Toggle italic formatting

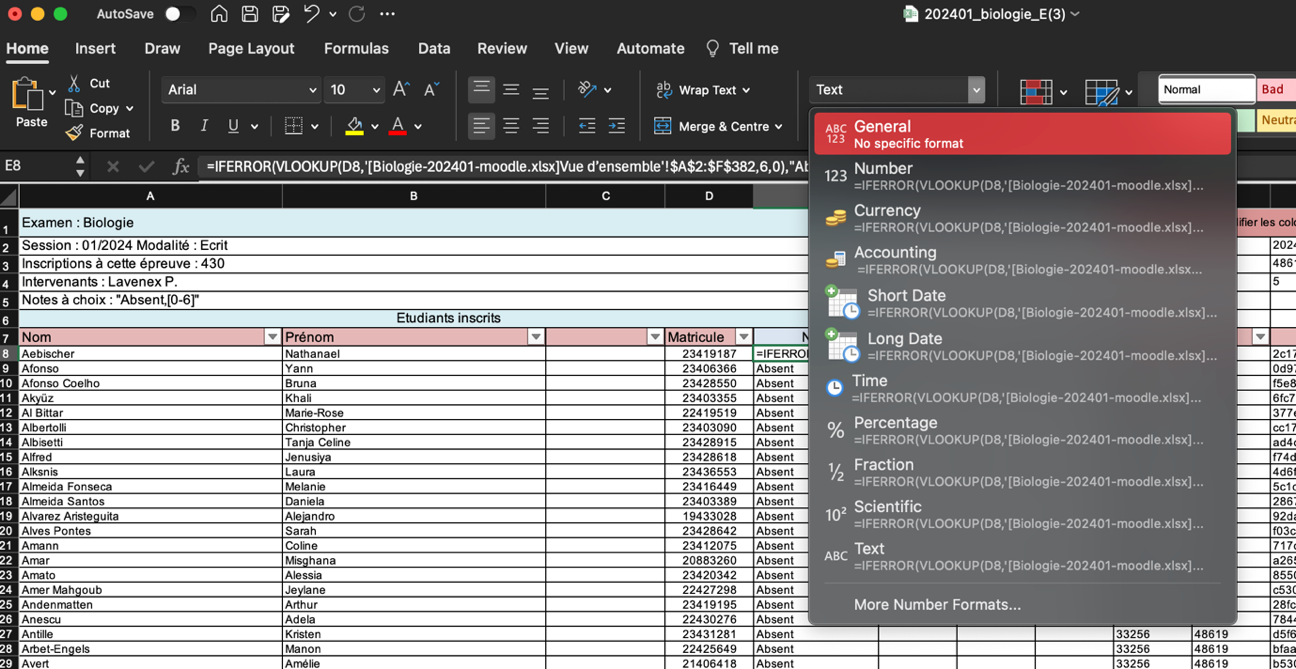tap(203, 125)
